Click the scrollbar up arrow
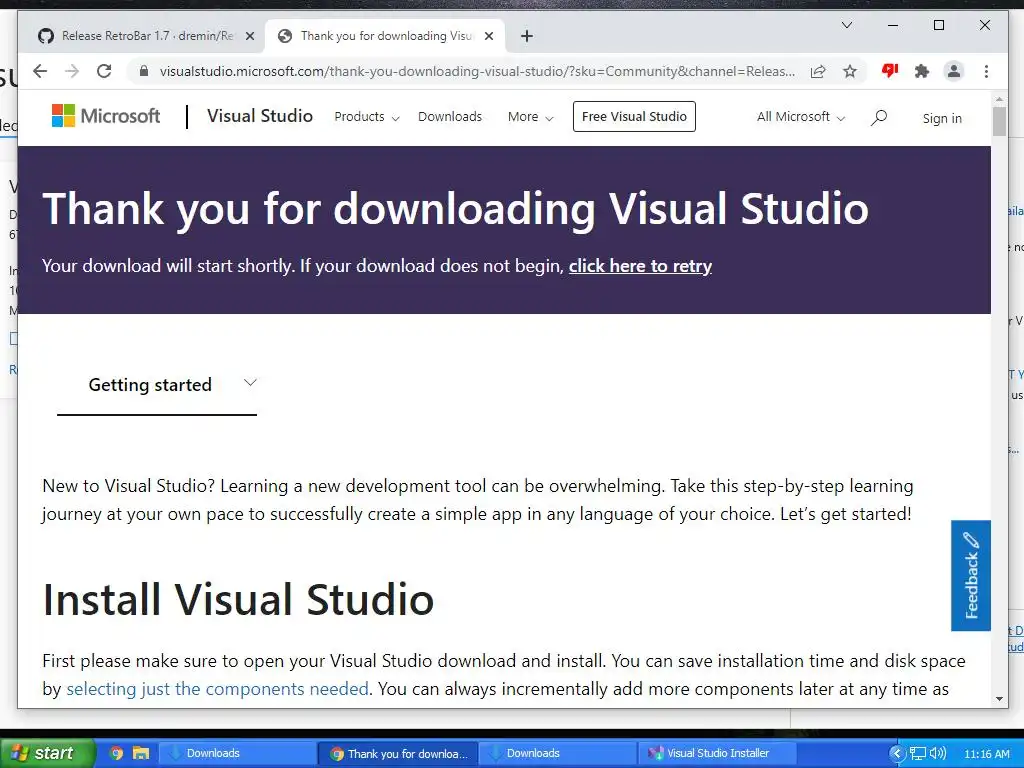The width and height of the screenshot is (1024, 768). (999, 99)
